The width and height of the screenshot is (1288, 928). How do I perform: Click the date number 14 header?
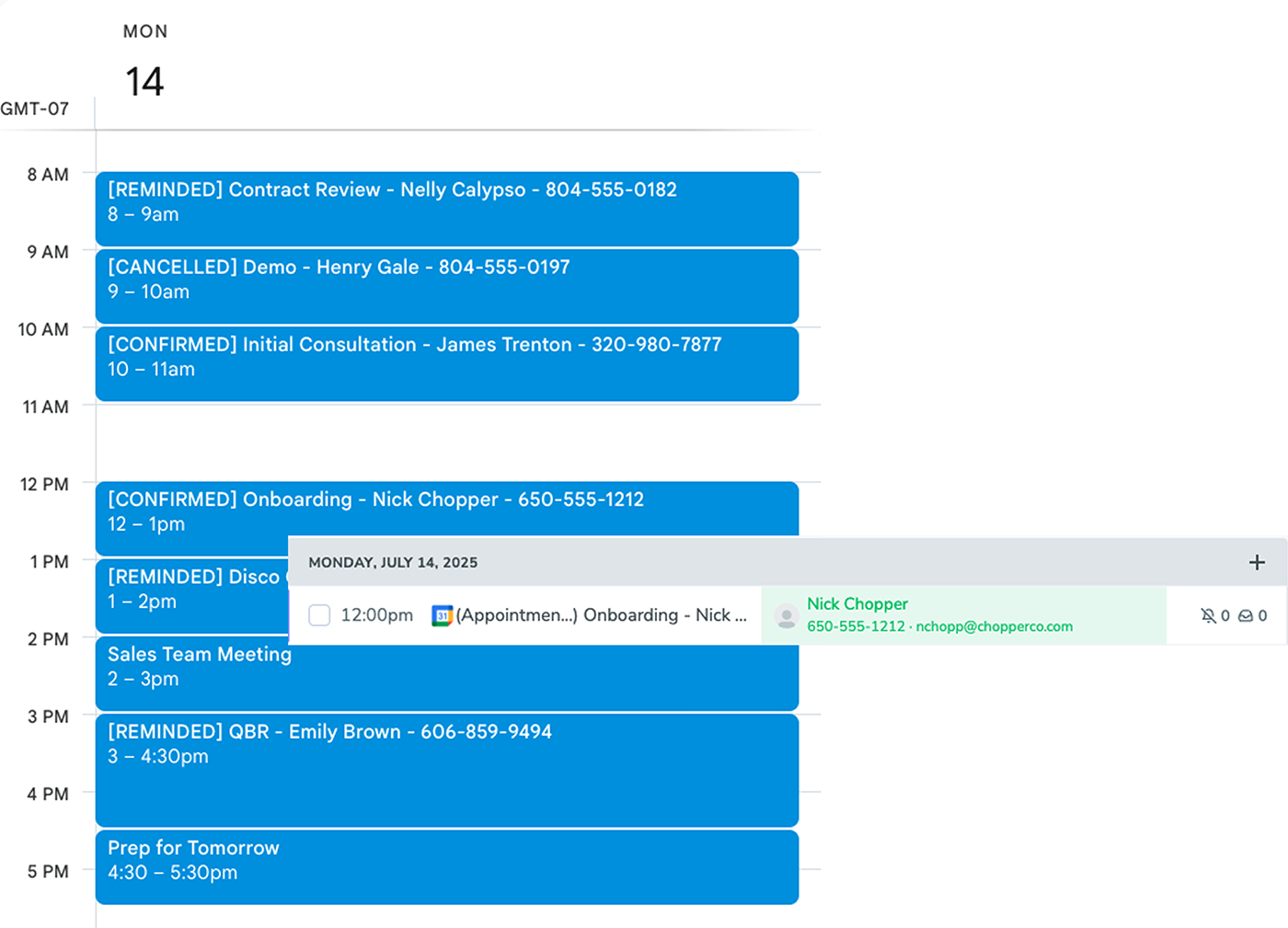click(144, 80)
